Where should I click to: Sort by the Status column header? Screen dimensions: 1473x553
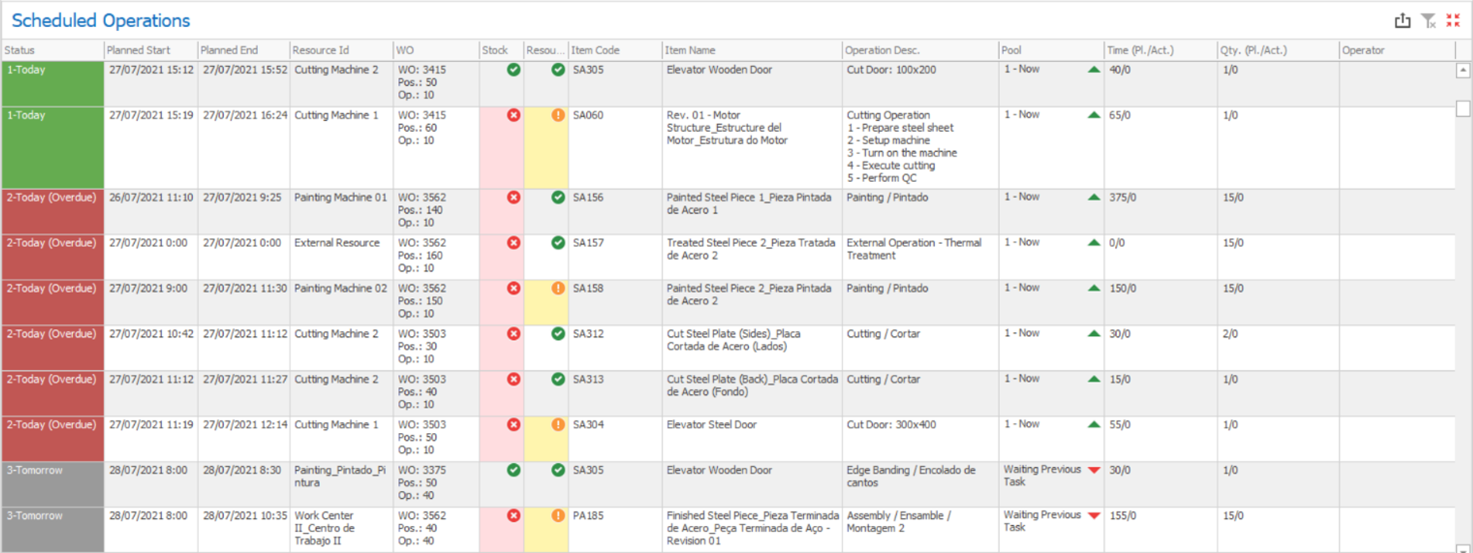pos(50,50)
